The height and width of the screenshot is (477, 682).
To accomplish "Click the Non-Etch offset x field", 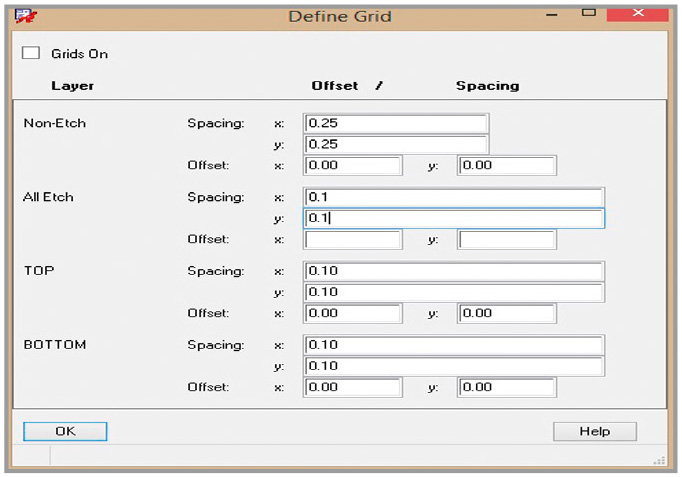I will click(x=353, y=166).
